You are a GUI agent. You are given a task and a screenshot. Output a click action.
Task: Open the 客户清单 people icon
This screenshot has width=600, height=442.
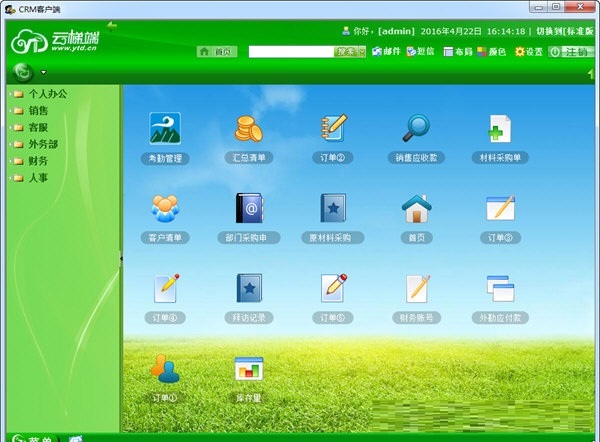point(165,209)
